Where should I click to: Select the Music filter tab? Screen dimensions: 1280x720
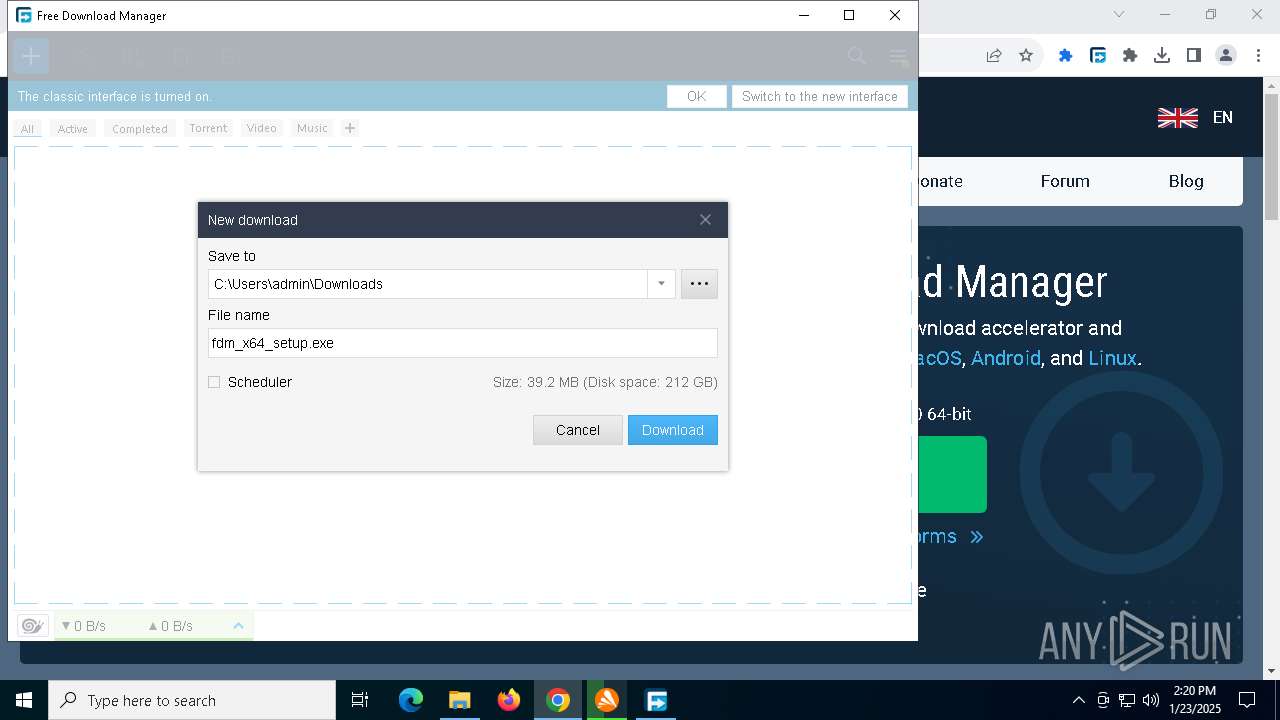click(x=312, y=128)
